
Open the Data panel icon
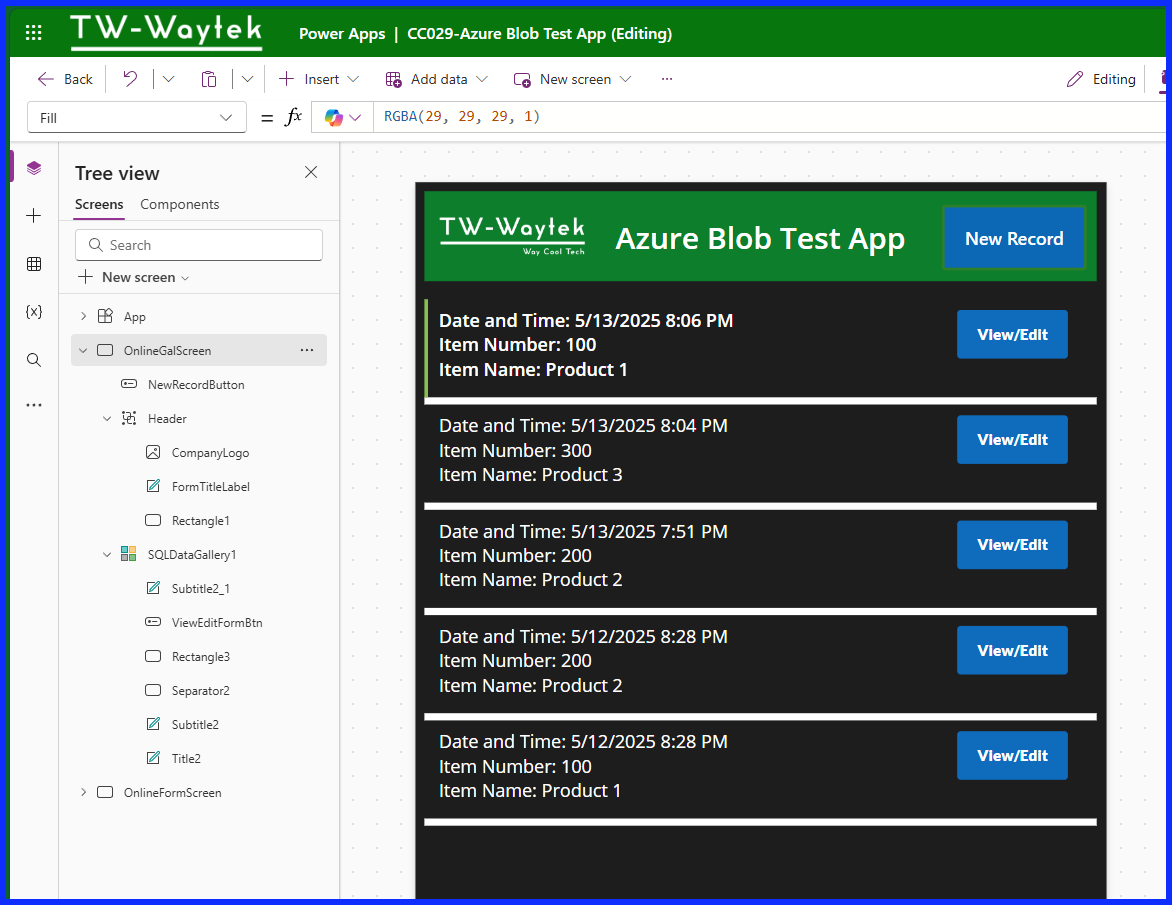tap(33, 263)
